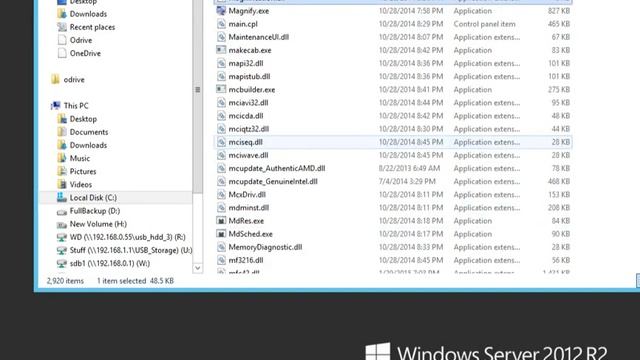Select the file mciqtz32.dll
Image resolution: width=640 pixels, height=360 pixels.
[x=249, y=129]
